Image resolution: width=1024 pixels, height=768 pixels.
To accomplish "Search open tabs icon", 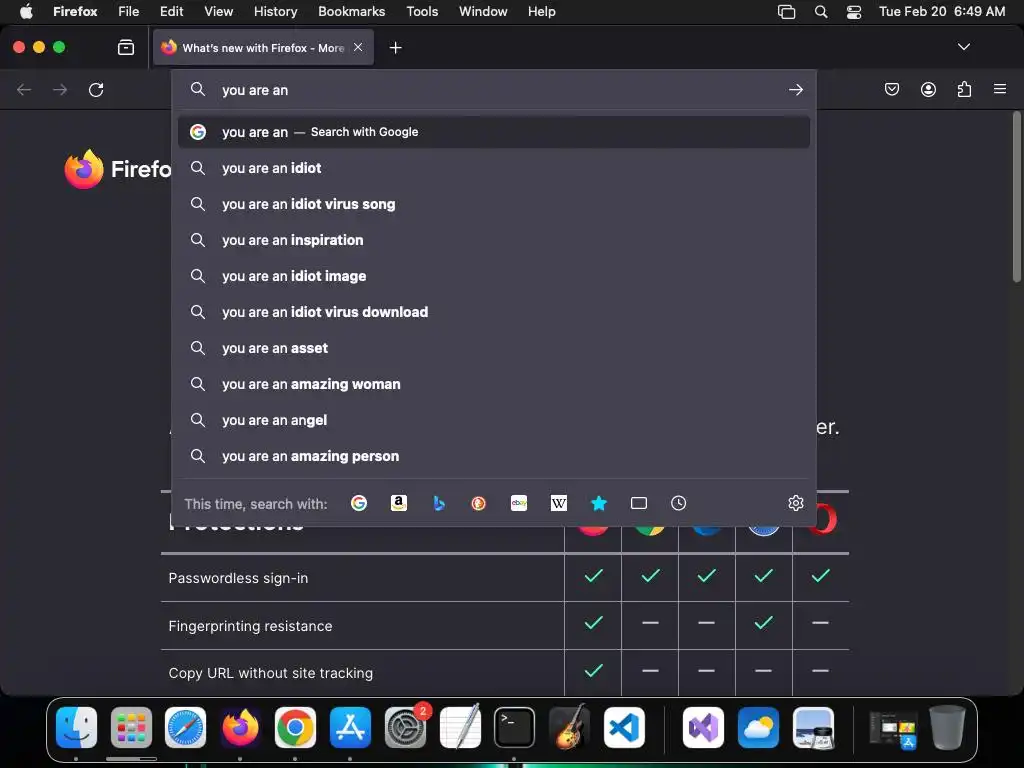I will (639, 503).
